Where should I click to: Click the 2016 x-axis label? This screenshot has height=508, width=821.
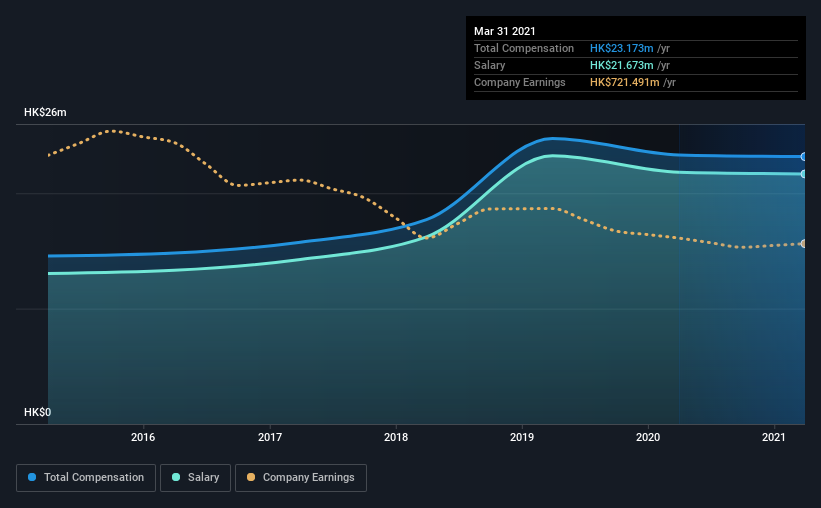[143, 437]
